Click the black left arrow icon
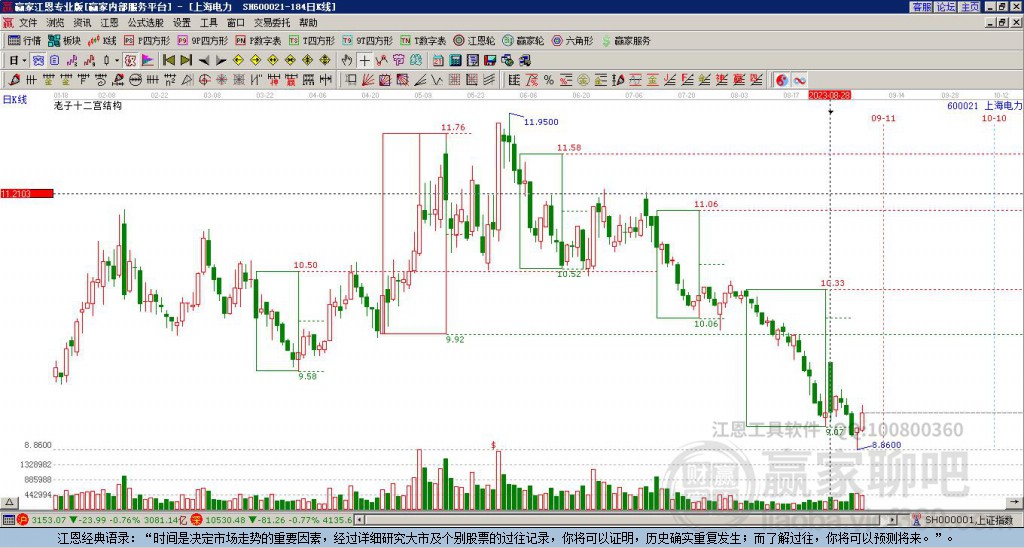This screenshot has height=548, width=1024. (x=204, y=60)
